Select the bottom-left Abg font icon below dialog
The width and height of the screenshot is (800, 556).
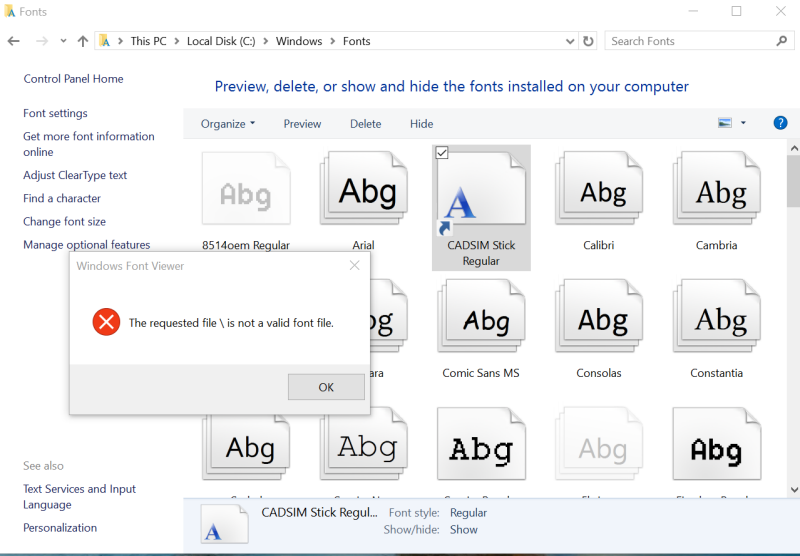point(246,448)
